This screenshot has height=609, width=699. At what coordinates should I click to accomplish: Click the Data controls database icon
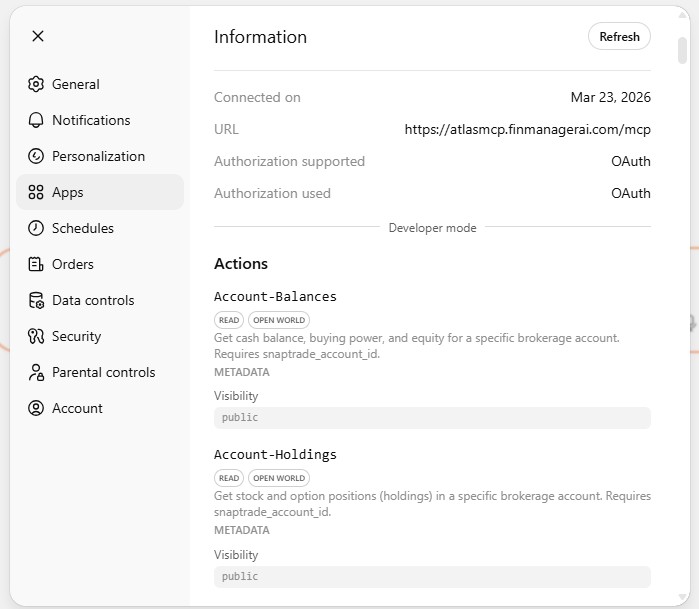[x=36, y=300]
